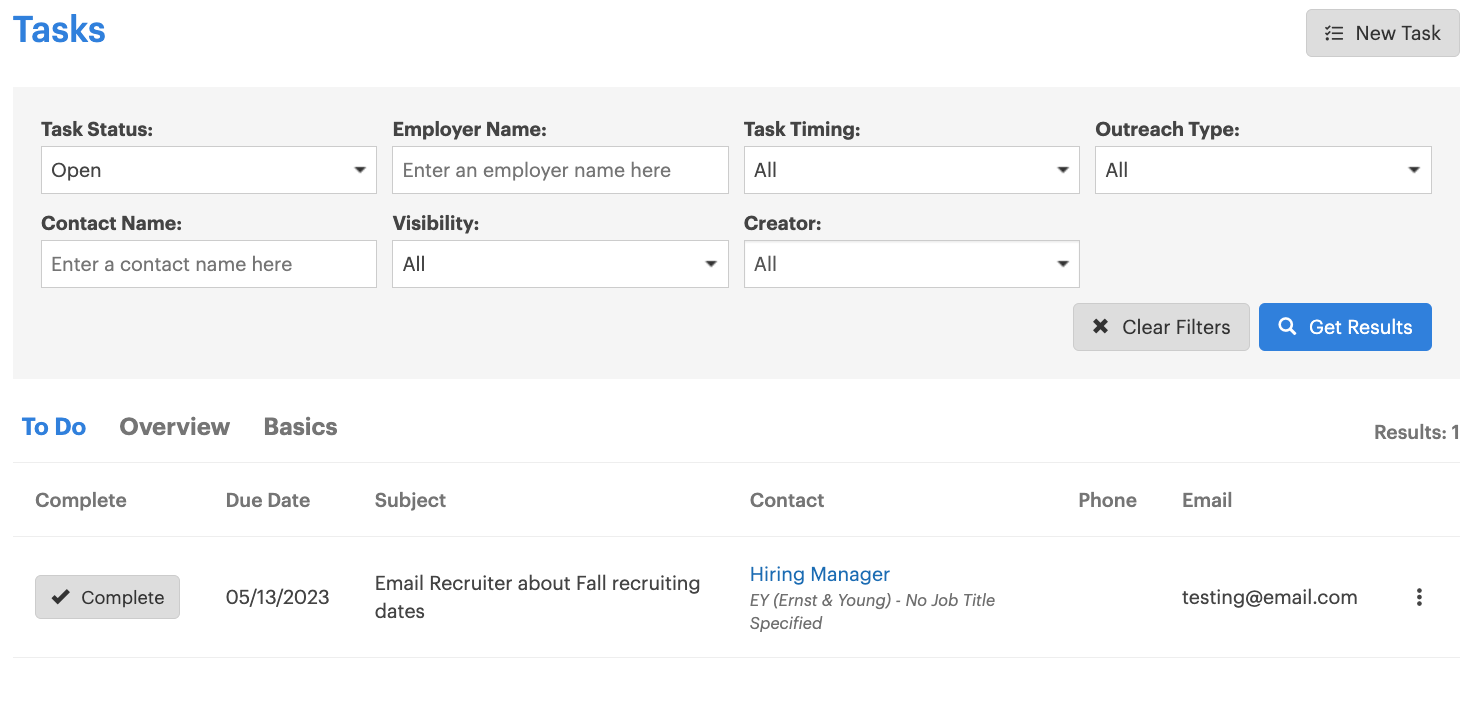This screenshot has height=713, width=1484.
Task: Open the three-dot row actions menu
Action: [x=1418, y=597]
